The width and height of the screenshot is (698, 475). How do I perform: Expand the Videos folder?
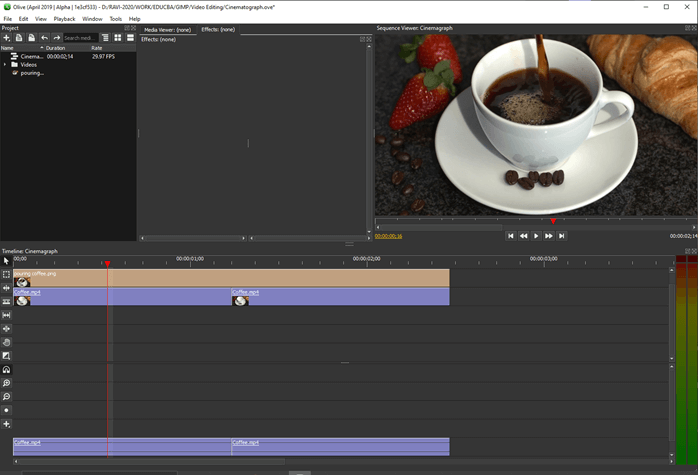point(5,65)
